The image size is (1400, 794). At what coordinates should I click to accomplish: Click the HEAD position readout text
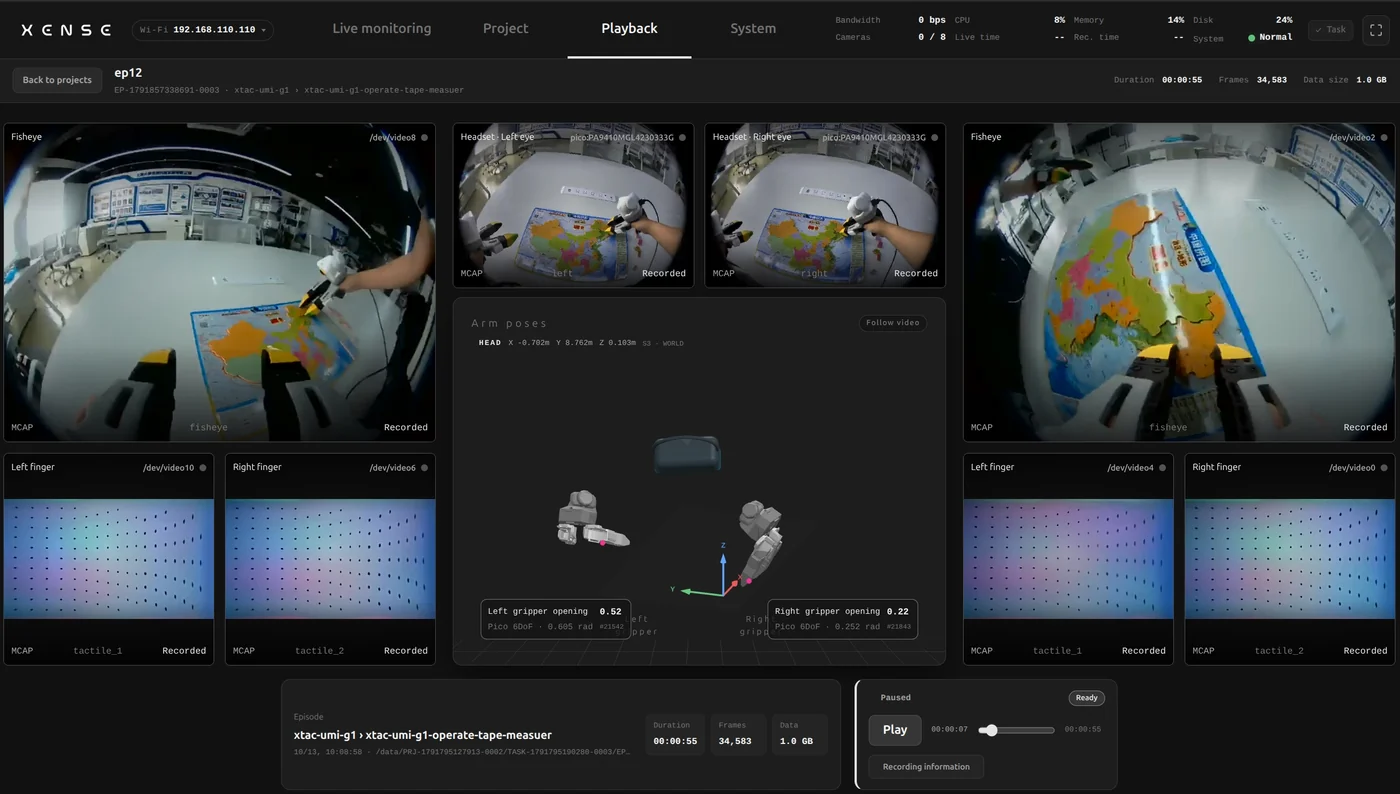(x=581, y=343)
